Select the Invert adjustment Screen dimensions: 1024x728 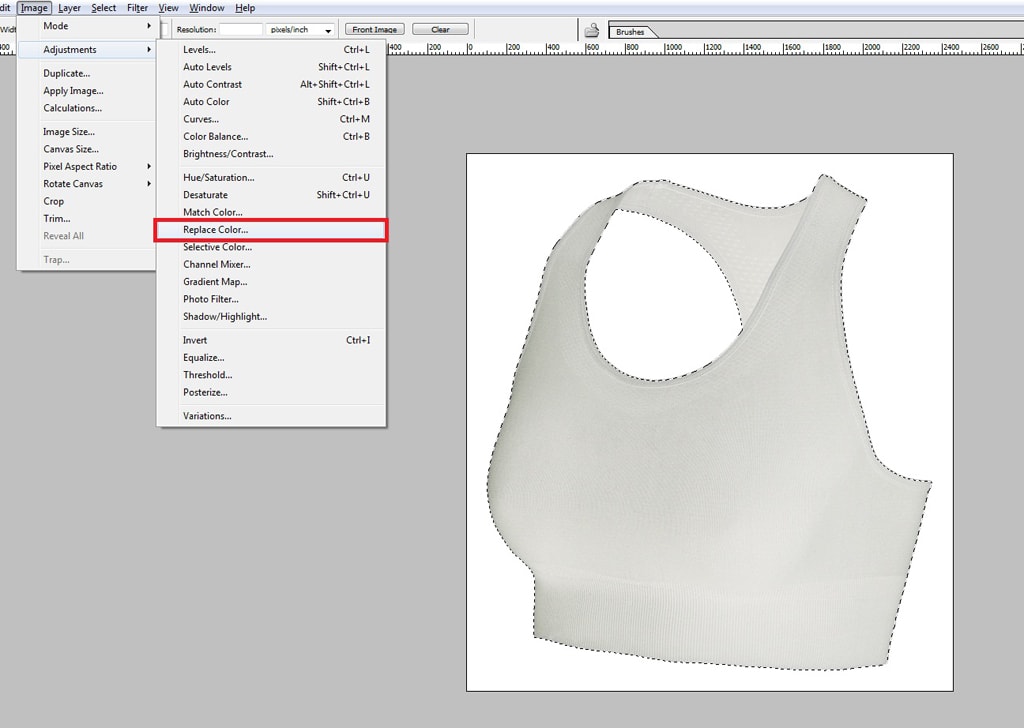[194, 341]
